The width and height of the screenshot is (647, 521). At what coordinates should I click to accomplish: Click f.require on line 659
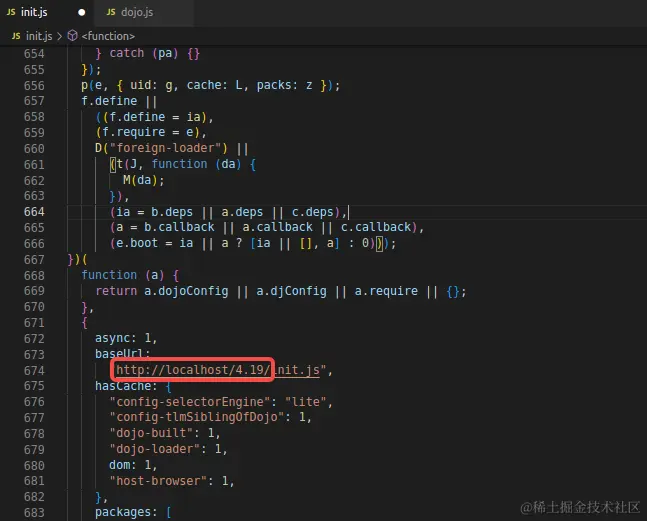134,132
